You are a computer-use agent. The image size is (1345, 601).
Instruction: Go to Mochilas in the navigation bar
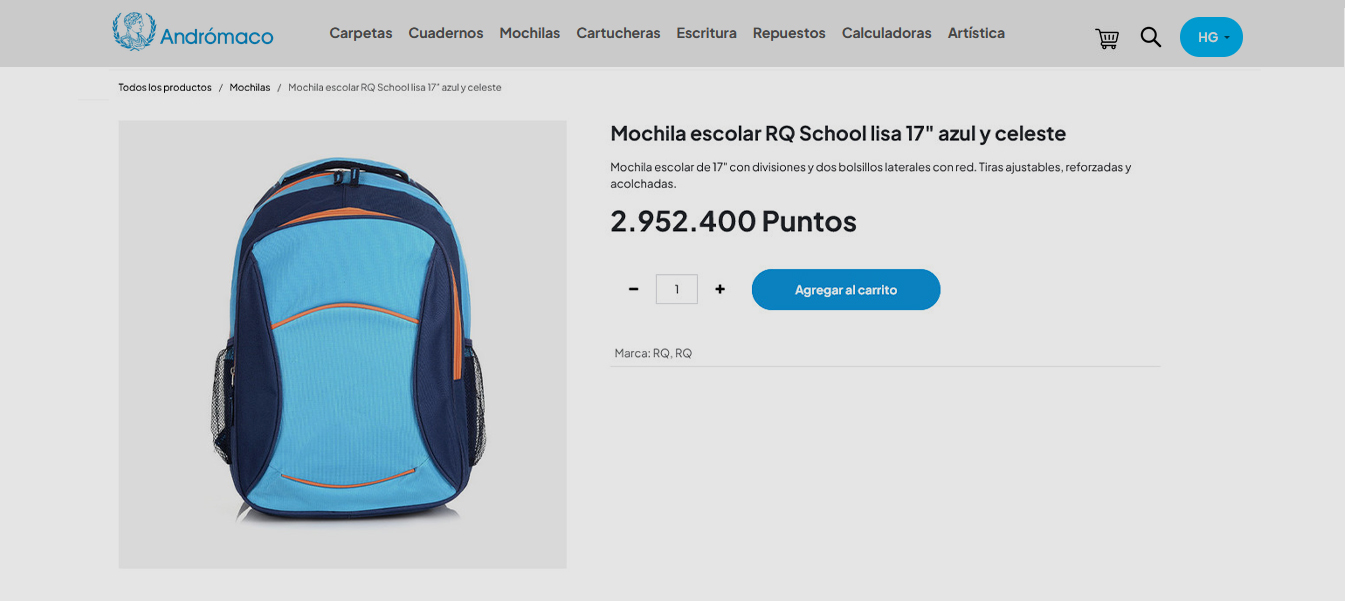coord(530,33)
